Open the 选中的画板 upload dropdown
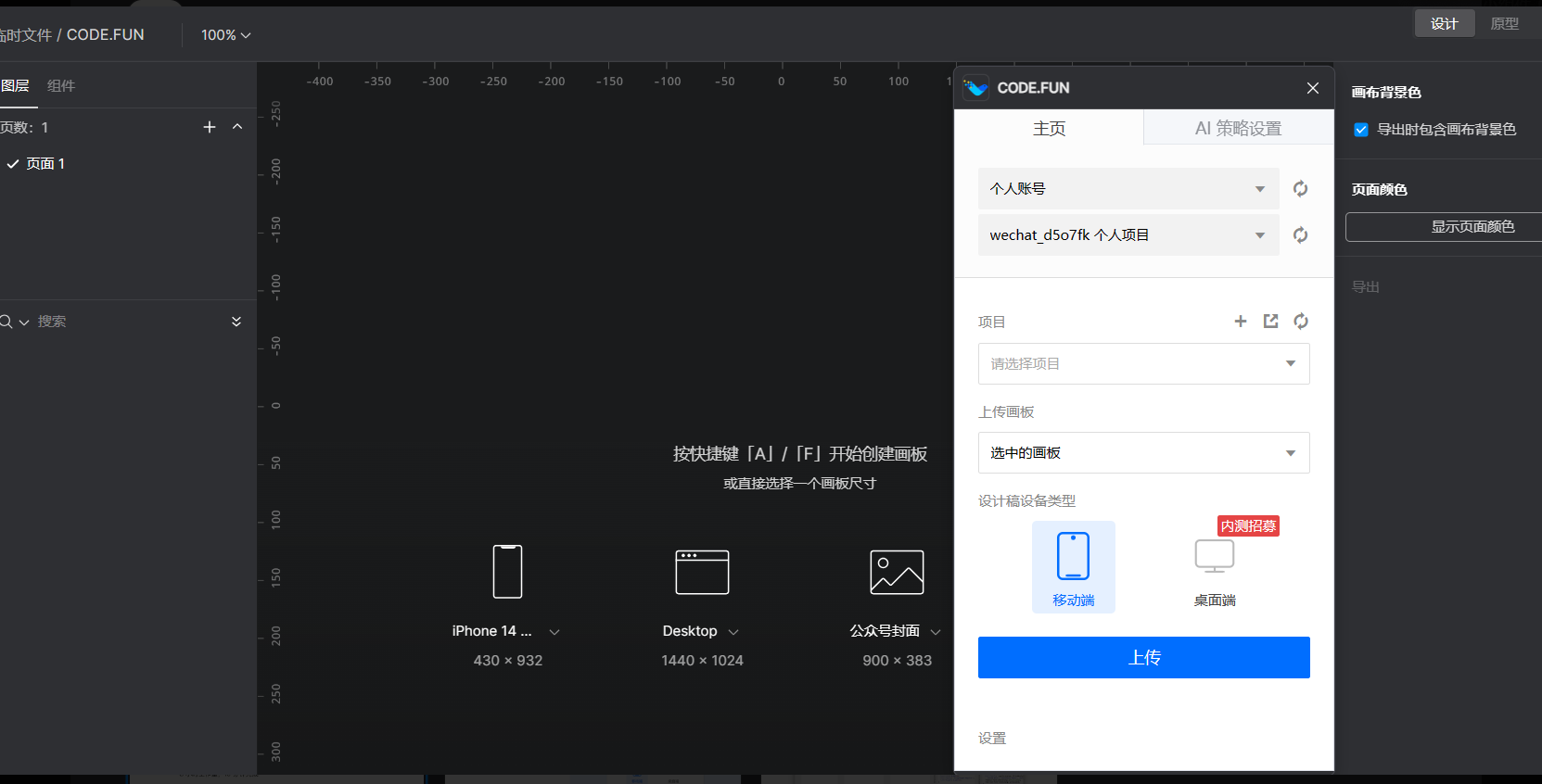The image size is (1542, 784). (x=1144, y=453)
